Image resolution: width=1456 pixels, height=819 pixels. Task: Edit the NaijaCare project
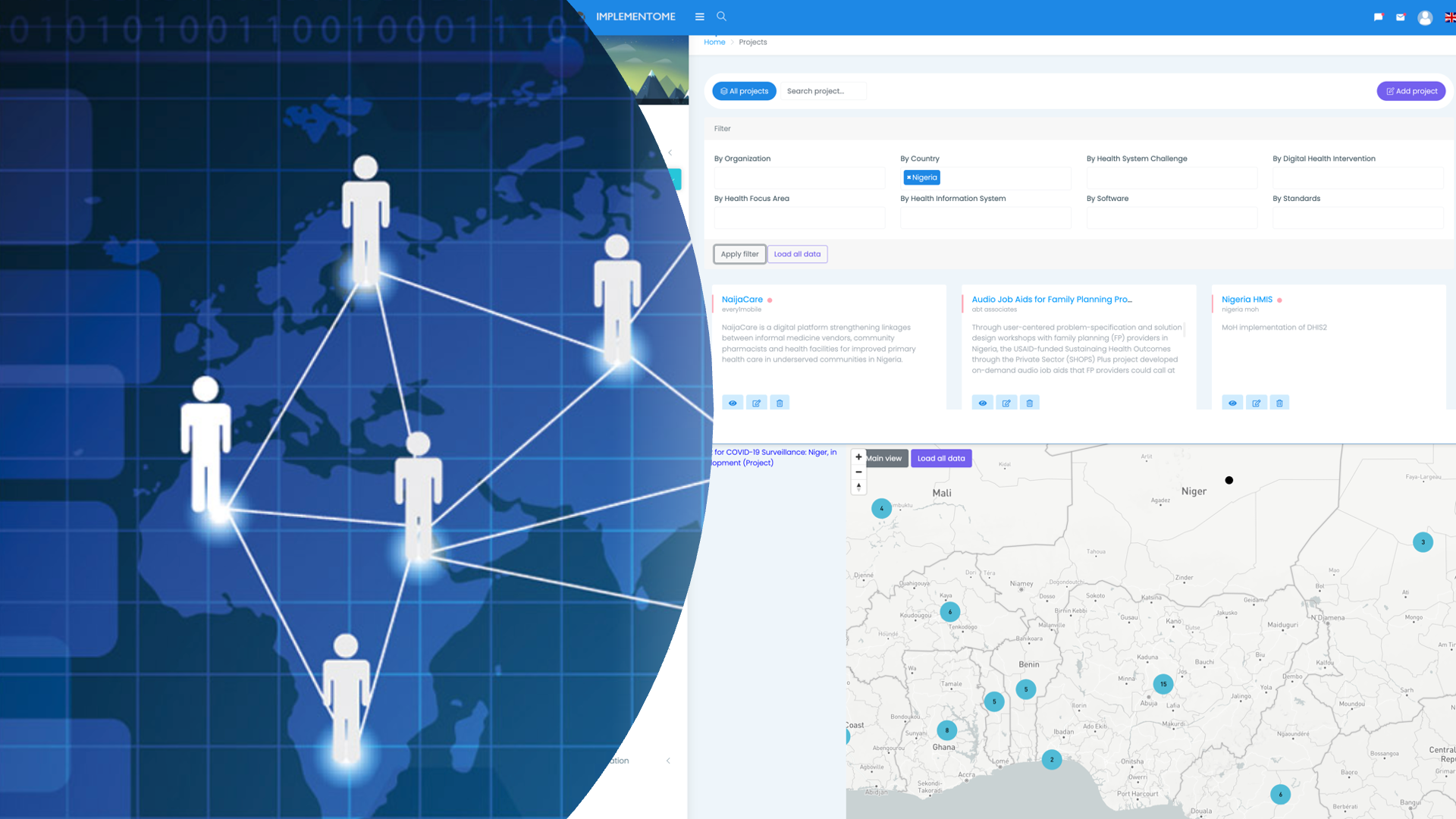756,403
